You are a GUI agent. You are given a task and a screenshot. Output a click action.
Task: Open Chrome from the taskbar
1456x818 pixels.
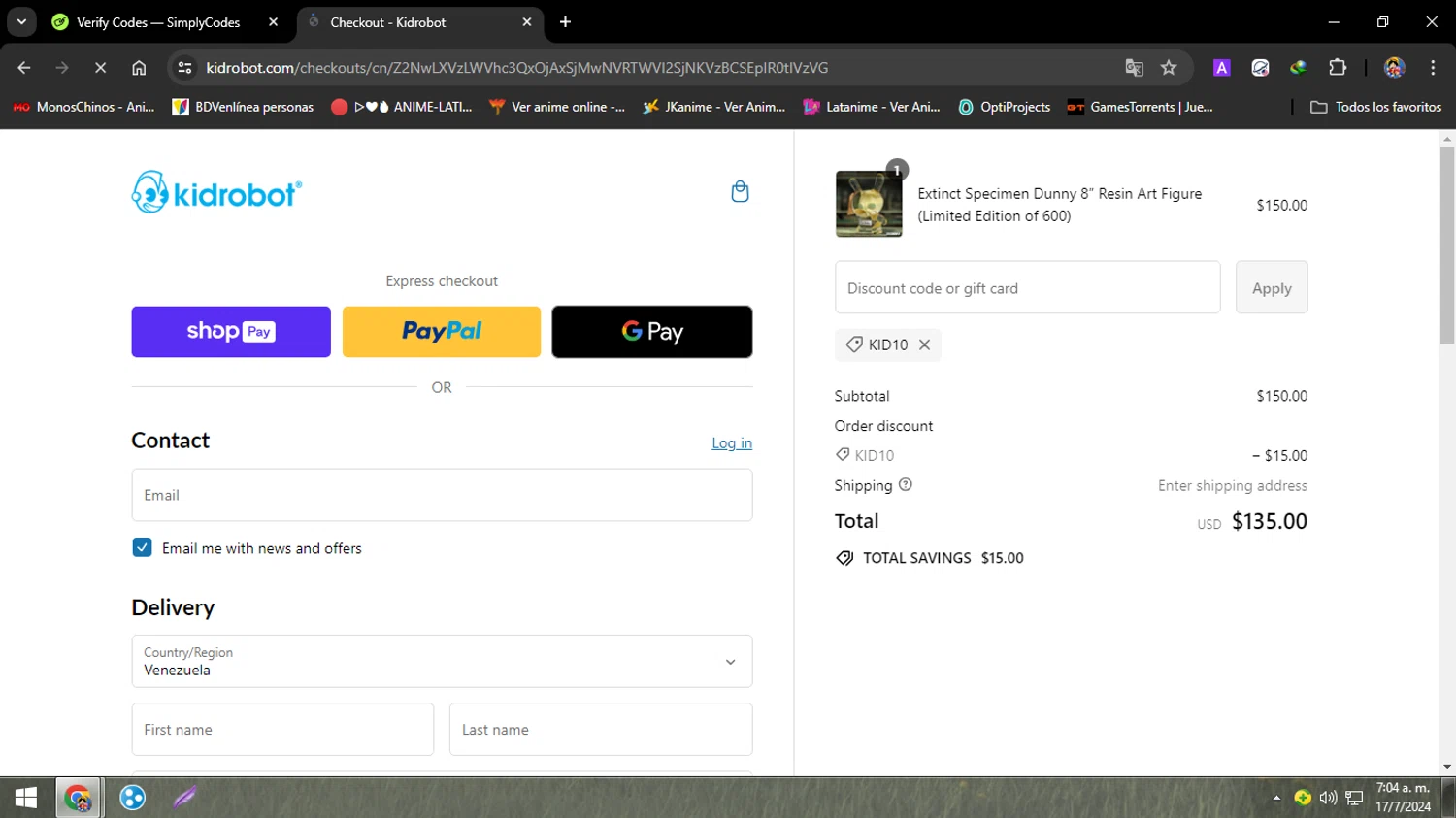[78, 798]
